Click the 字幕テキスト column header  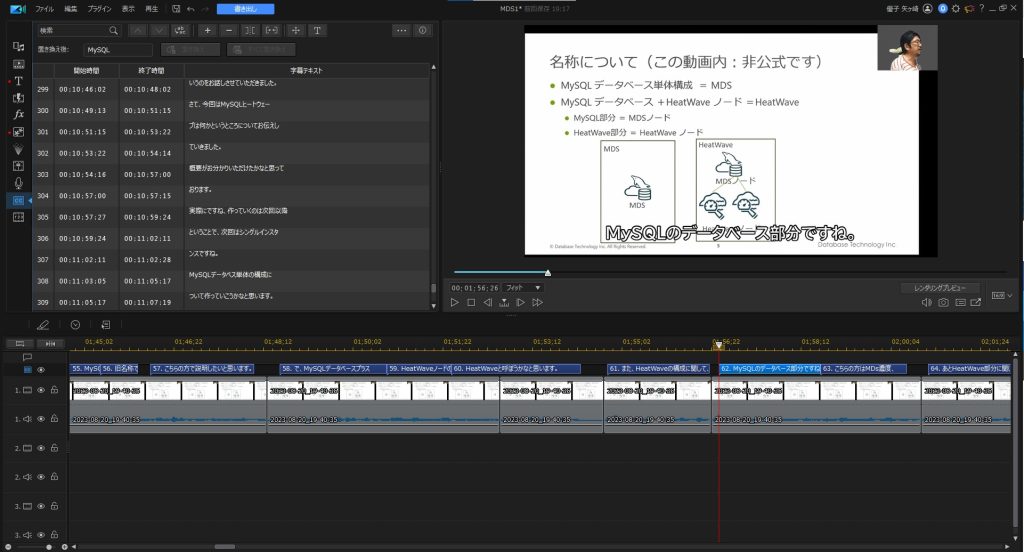(306, 71)
